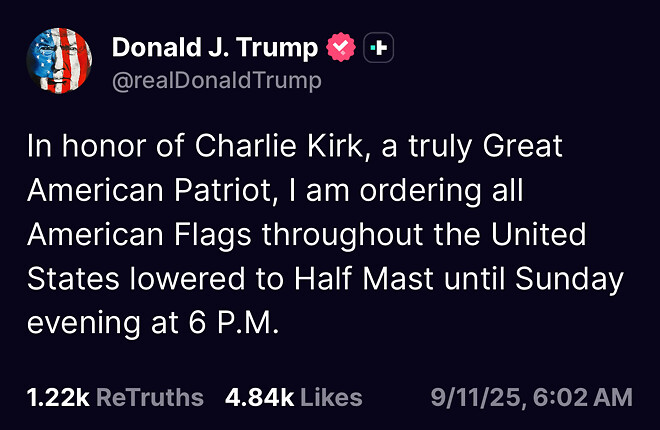Open the 9/11/25 date in timestamp

pyautogui.click(x=477, y=398)
